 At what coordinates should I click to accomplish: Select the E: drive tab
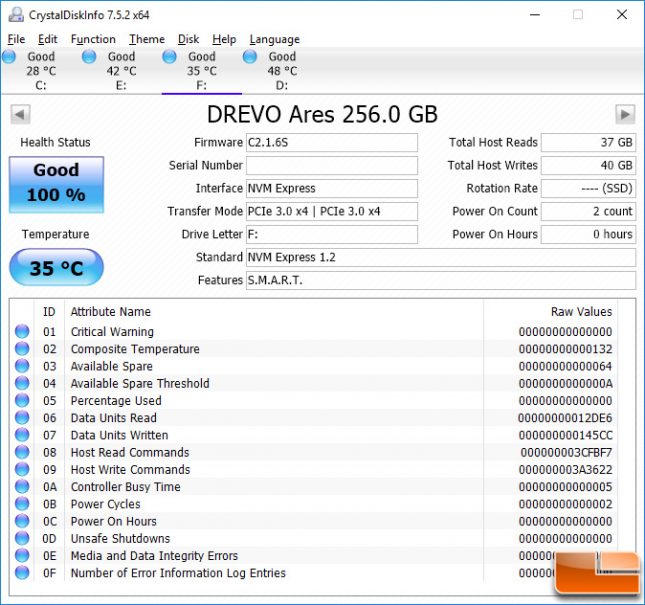pos(121,71)
